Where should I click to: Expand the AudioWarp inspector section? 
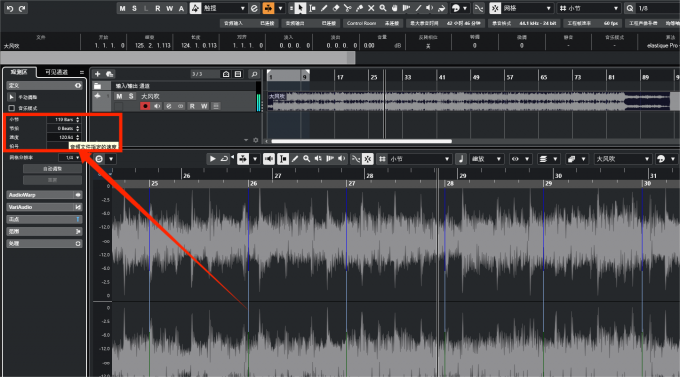click(x=44, y=195)
